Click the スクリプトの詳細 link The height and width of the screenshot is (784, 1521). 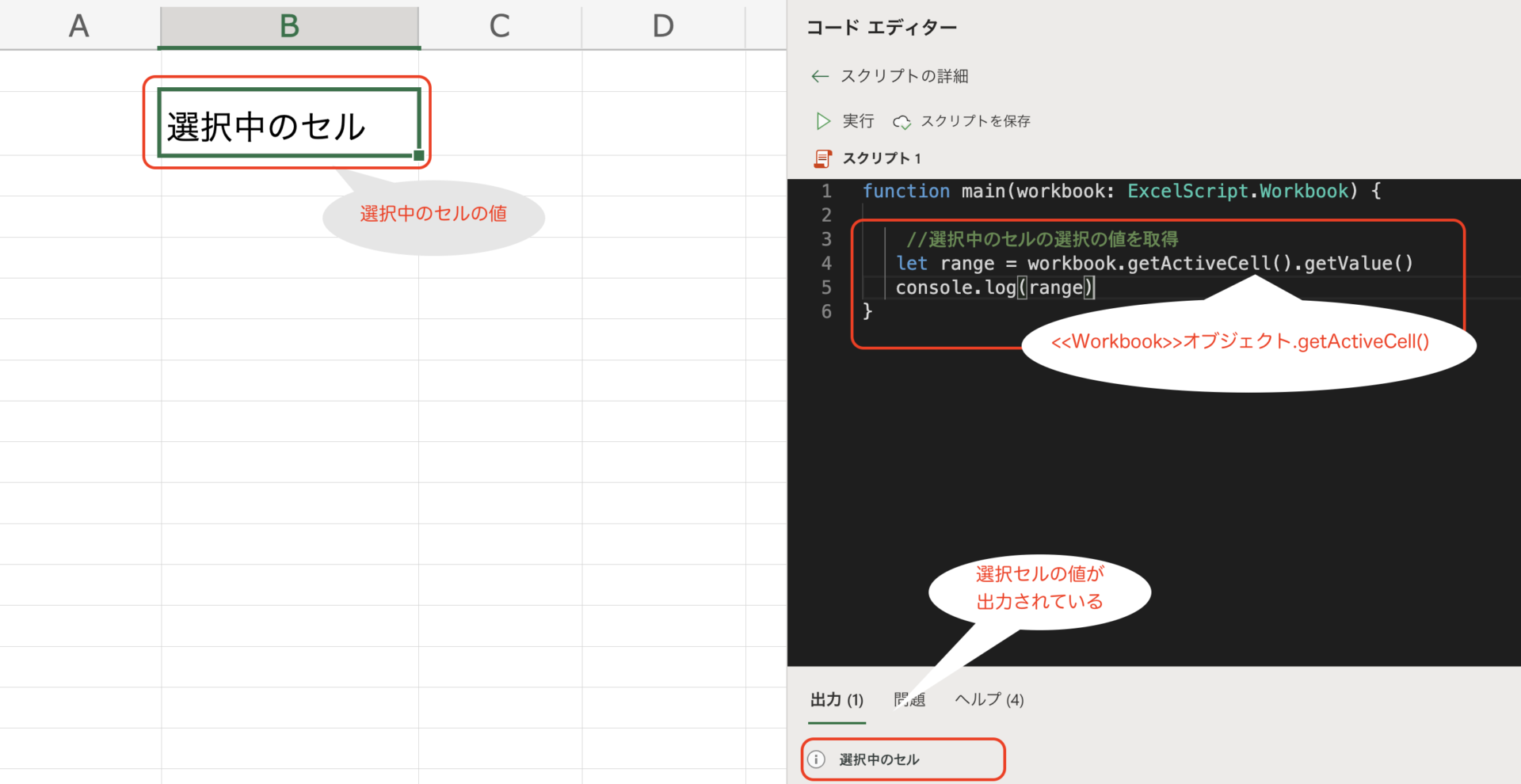(x=904, y=76)
